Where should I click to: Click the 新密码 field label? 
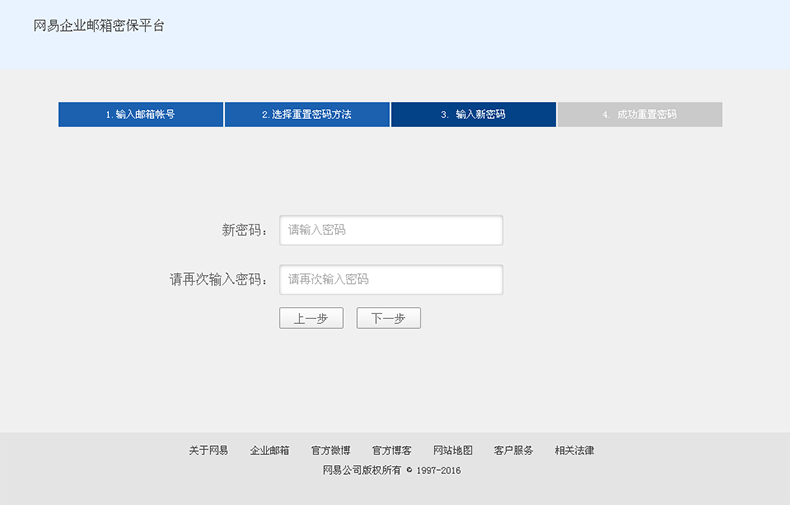coord(245,230)
